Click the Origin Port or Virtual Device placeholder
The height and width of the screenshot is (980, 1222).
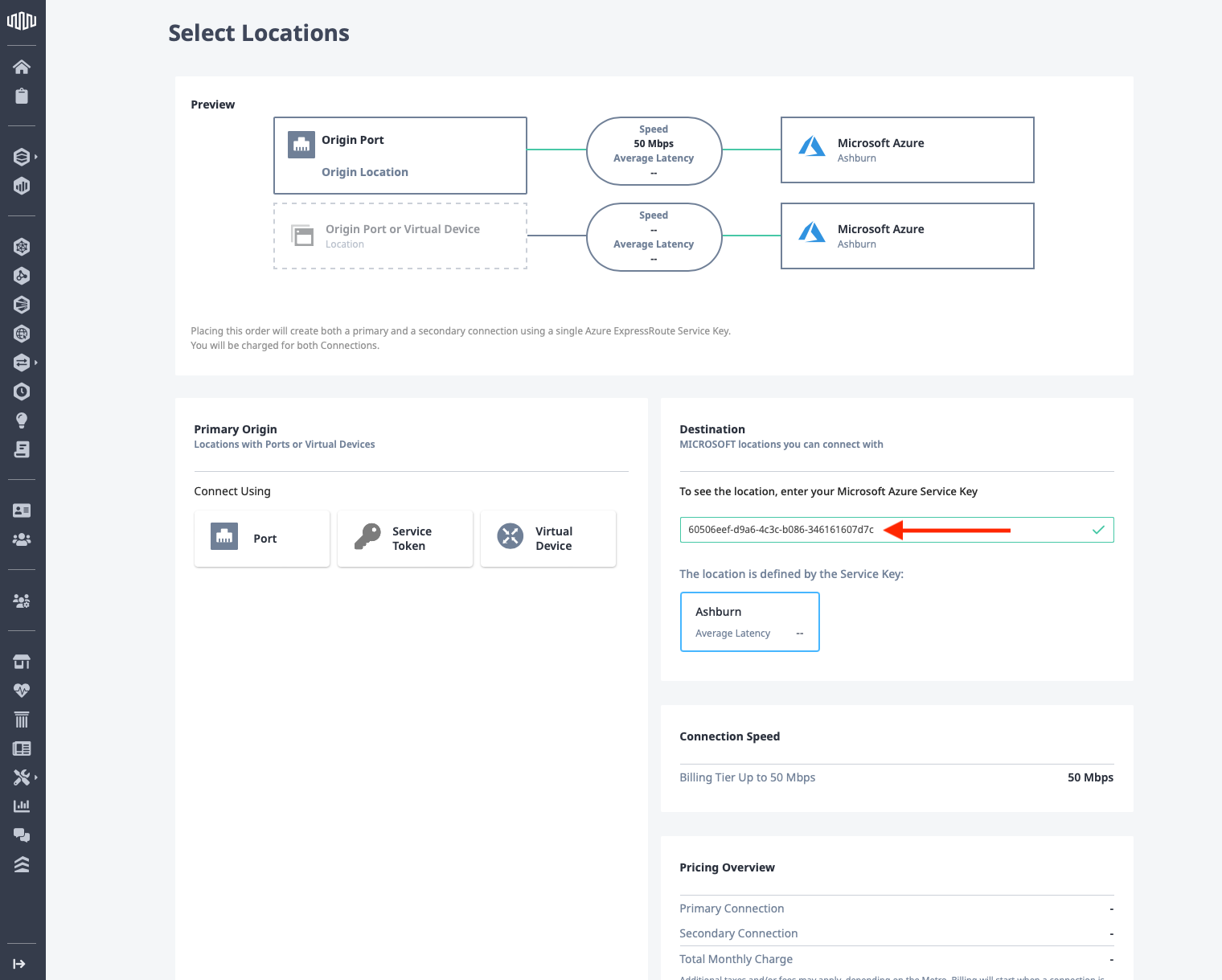click(x=400, y=236)
